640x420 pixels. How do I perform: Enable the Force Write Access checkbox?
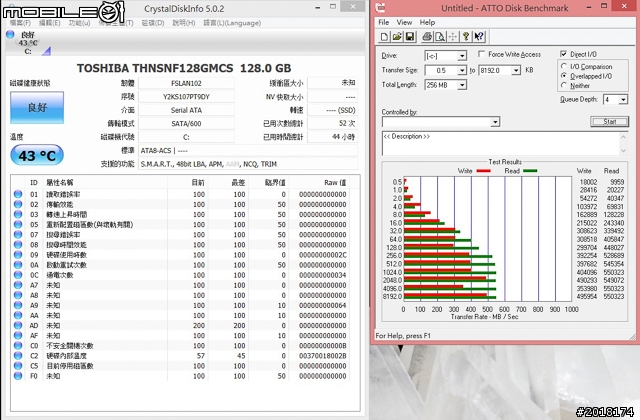482,54
